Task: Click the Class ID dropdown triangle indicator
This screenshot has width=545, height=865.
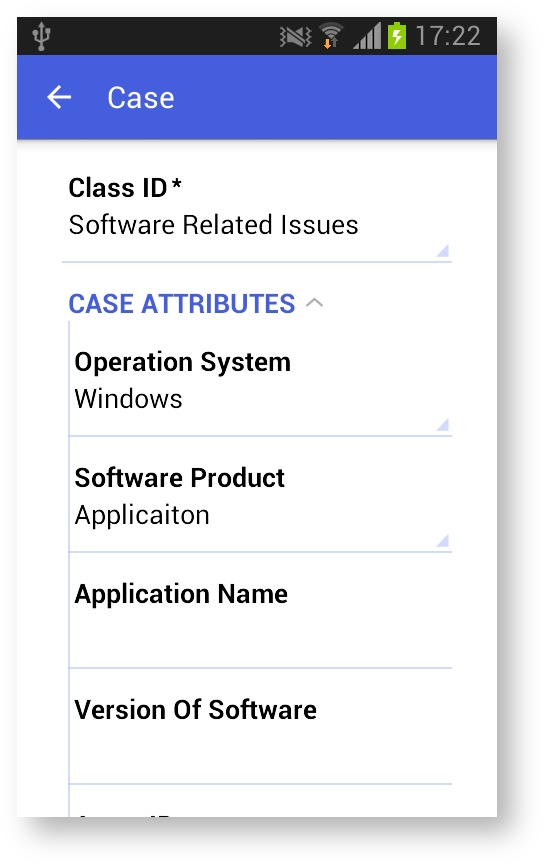Action: tap(442, 250)
